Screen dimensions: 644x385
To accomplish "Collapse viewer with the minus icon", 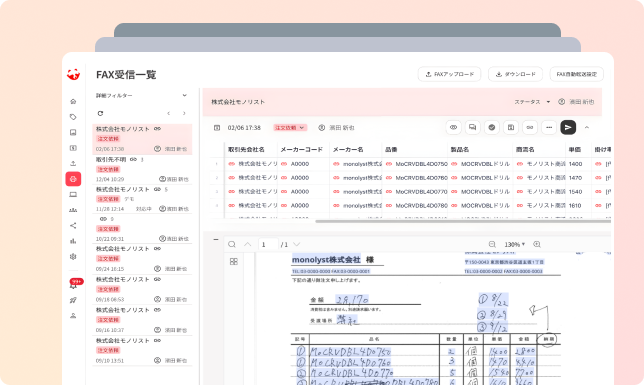I will (x=216, y=240).
